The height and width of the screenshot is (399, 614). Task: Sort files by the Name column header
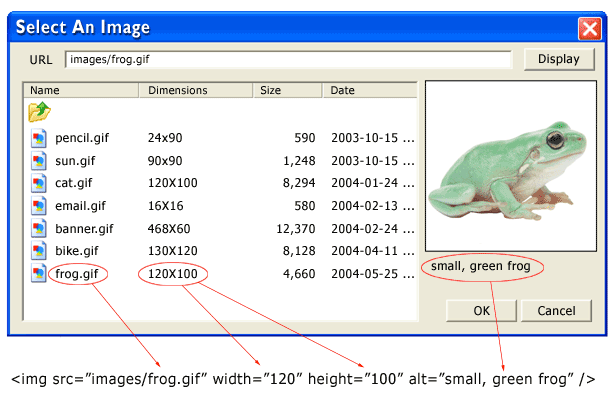(81, 90)
